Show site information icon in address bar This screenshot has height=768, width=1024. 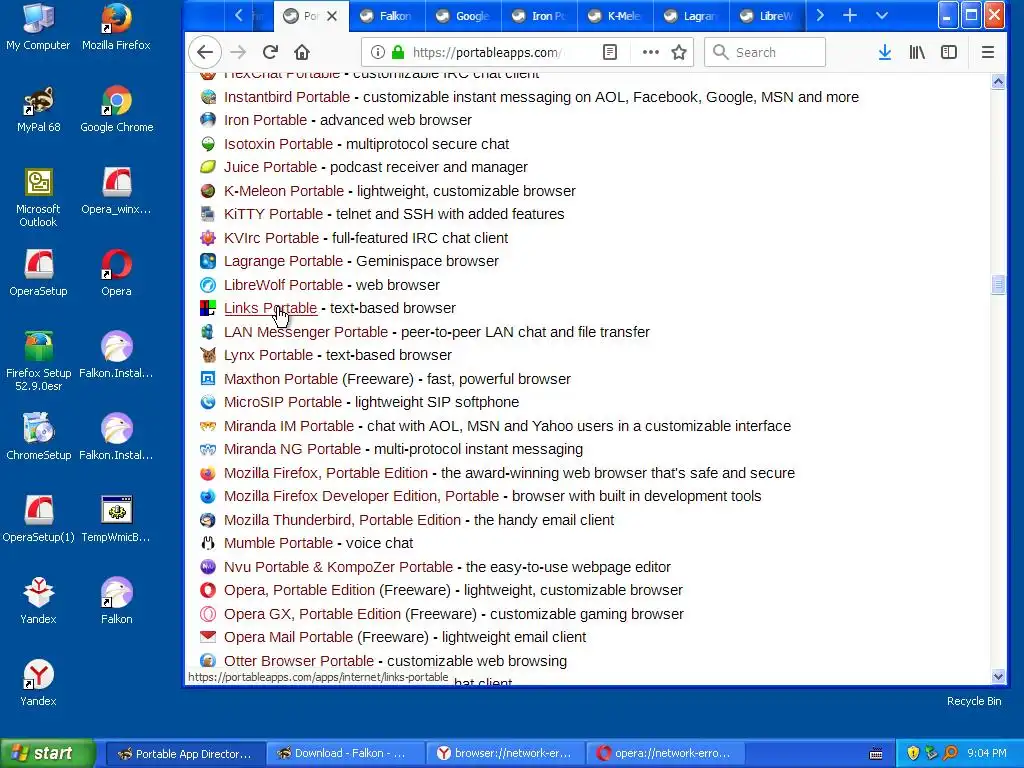[377, 52]
